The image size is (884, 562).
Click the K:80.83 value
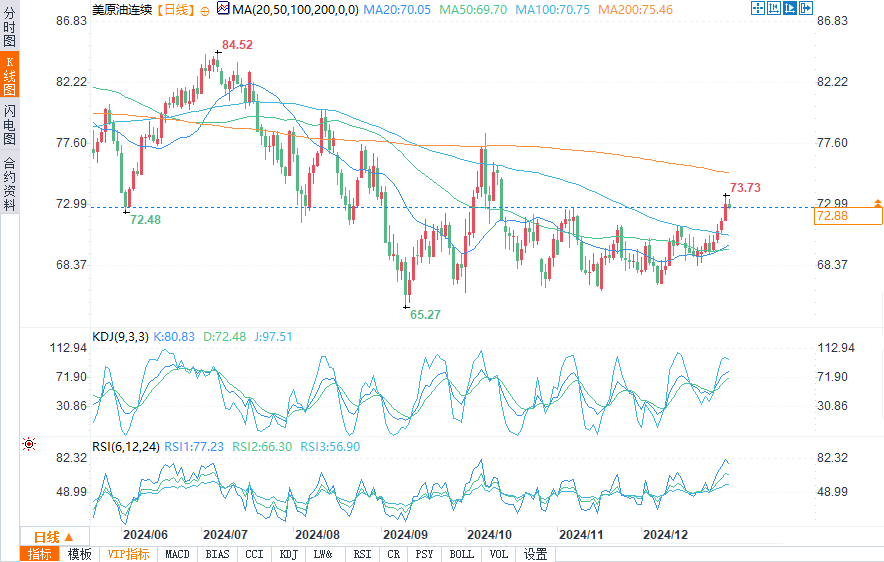pos(174,337)
